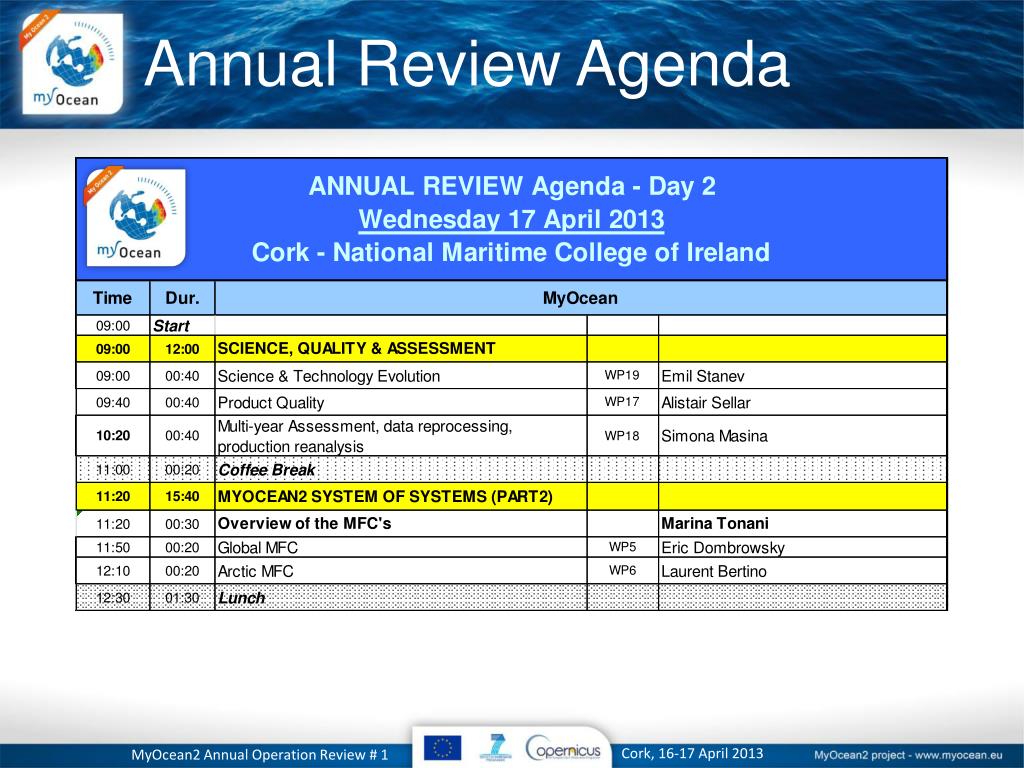Click the 12:30 time cell
Image resolution: width=1024 pixels, height=768 pixels.
click(113, 598)
